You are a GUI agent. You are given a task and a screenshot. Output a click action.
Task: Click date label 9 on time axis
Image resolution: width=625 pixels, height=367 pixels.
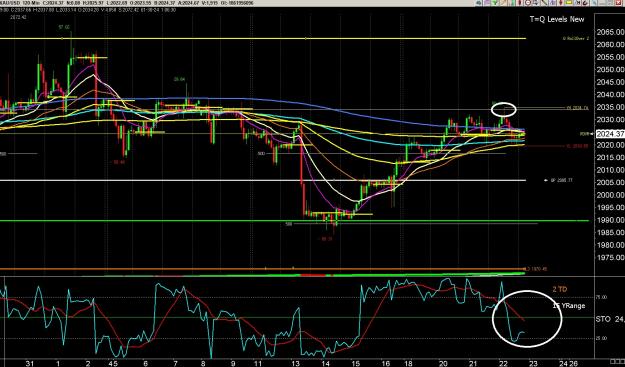point(234,363)
